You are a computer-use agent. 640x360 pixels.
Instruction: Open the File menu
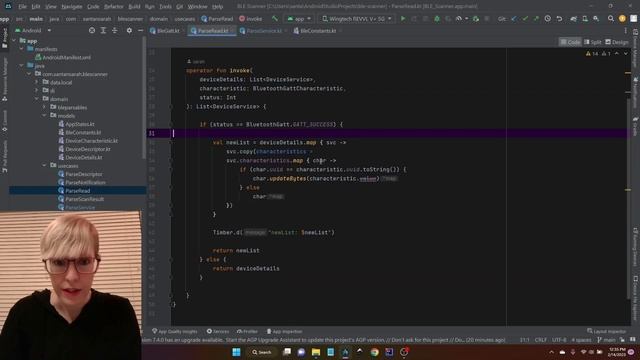pos(22,7)
